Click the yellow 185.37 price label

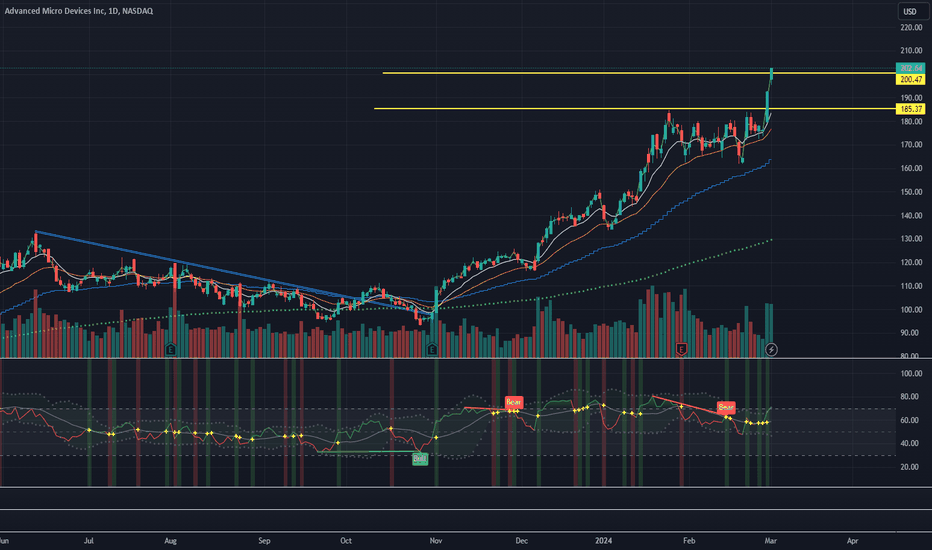pyautogui.click(x=911, y=109)
